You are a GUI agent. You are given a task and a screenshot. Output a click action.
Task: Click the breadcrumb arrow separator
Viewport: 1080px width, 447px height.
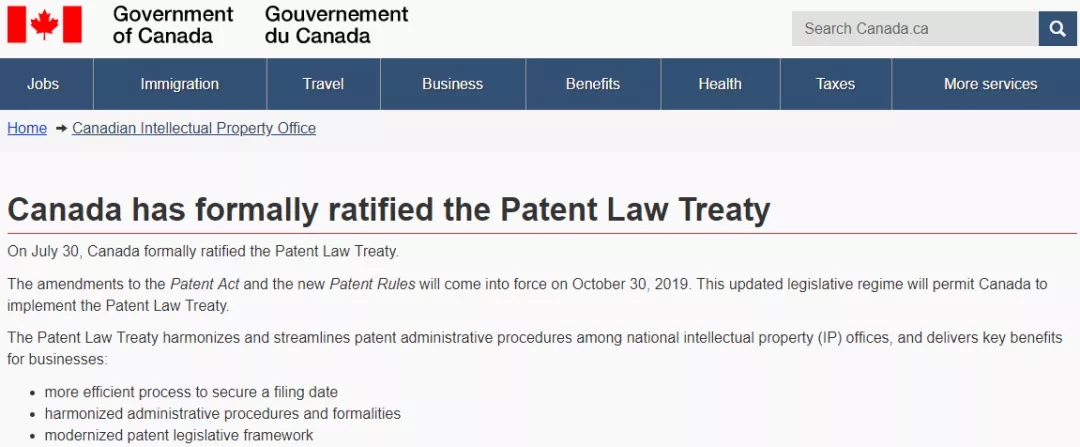pos(61,128)
